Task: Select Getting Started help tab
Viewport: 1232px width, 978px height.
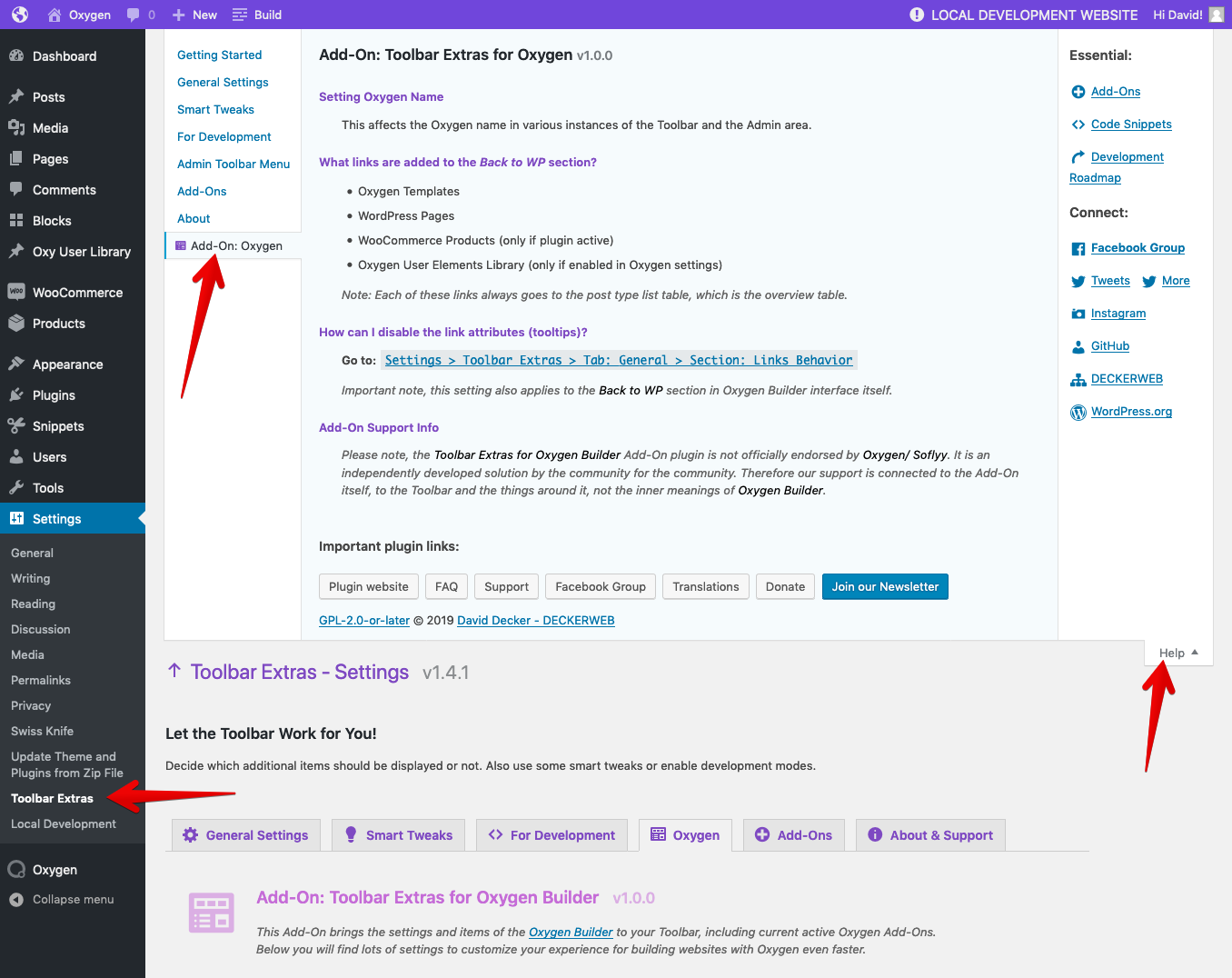Action: (x=219, y=55)
